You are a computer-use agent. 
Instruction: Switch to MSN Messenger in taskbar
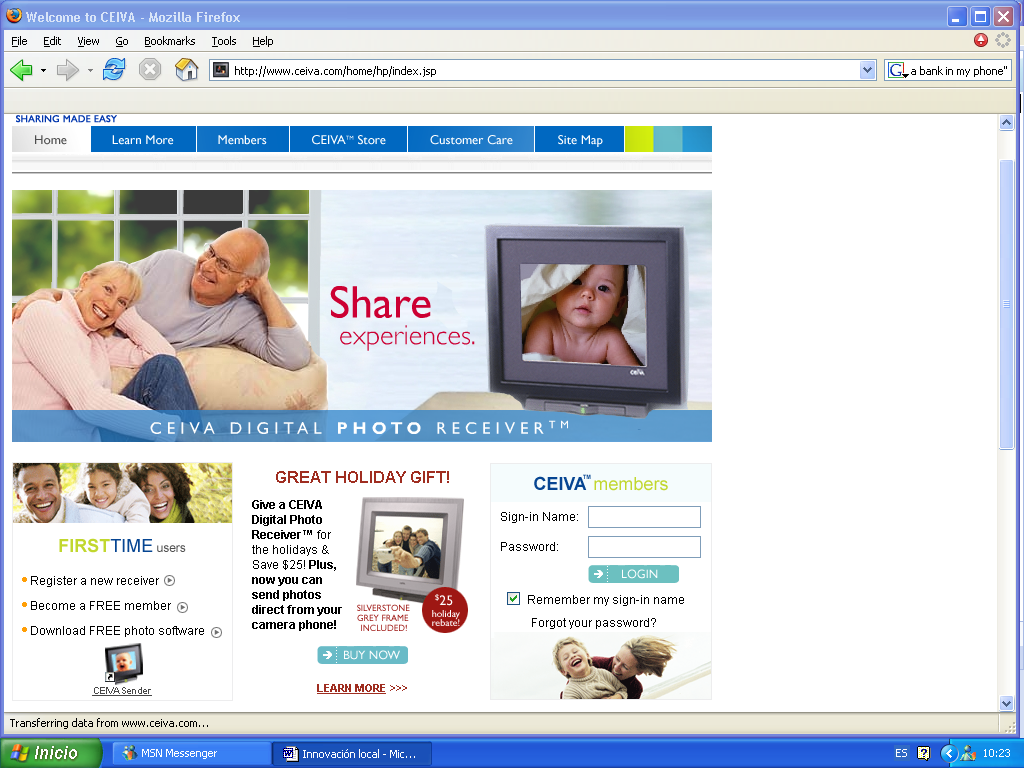tap(192, 754)
